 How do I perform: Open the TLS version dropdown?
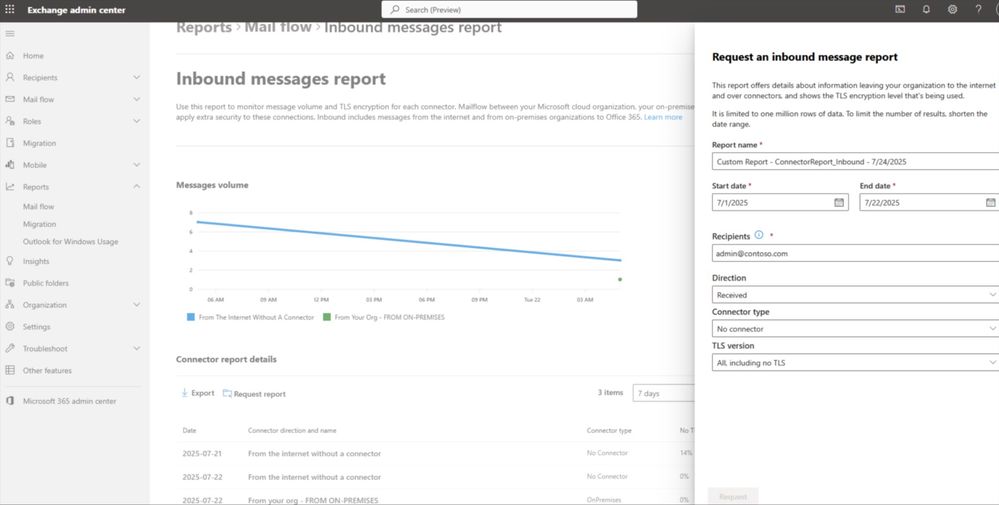855,362
